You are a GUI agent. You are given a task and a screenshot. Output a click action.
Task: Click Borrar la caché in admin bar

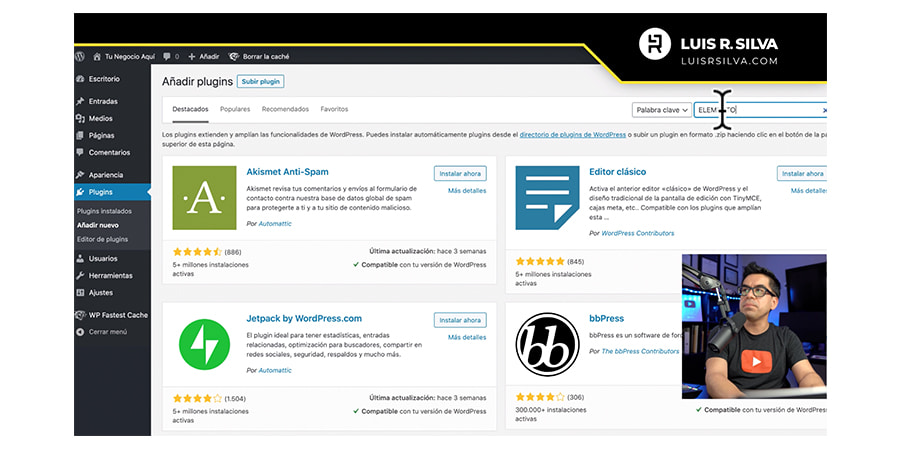click(x=259, y=56)
